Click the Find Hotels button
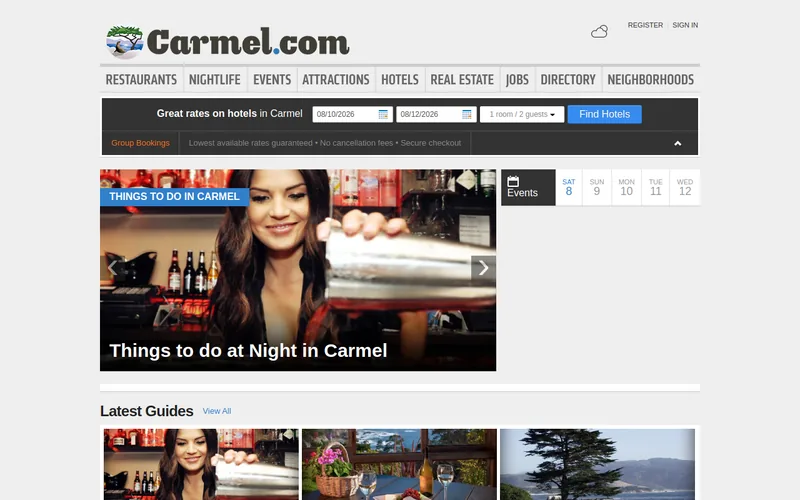Screen dimensions: 800x500 [605, 114]
